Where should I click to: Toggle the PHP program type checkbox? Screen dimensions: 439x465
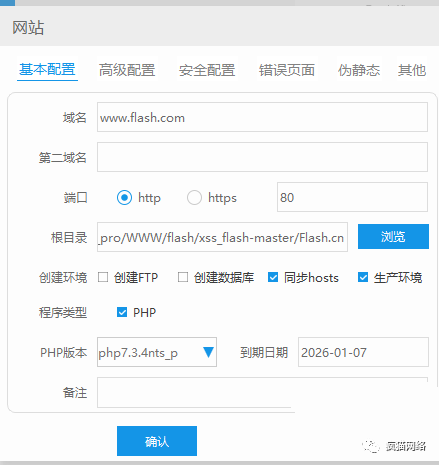tap(122, 312)
